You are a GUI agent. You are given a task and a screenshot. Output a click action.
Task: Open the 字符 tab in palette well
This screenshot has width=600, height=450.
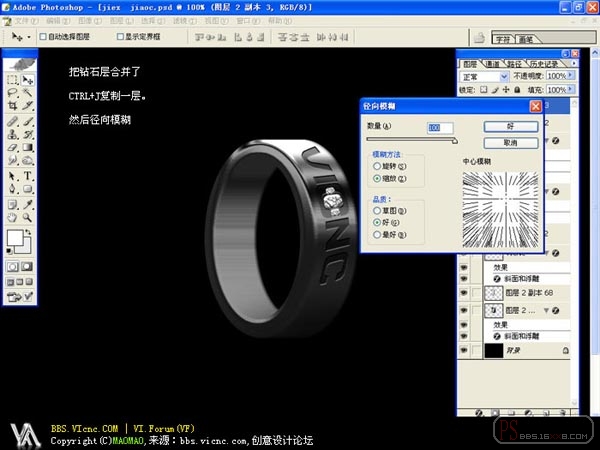pos(503,39)
